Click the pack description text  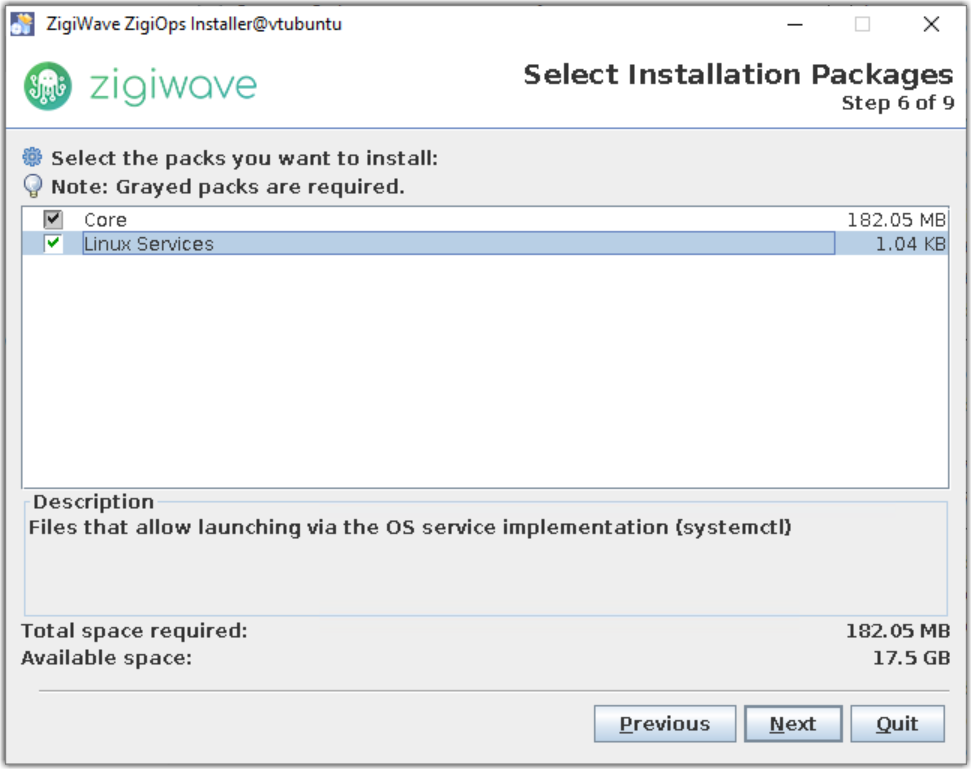(x=410, y=527)
